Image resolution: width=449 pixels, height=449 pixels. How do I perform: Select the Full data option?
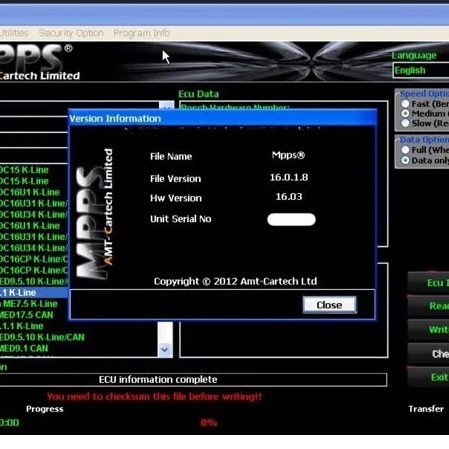[405, 150]
